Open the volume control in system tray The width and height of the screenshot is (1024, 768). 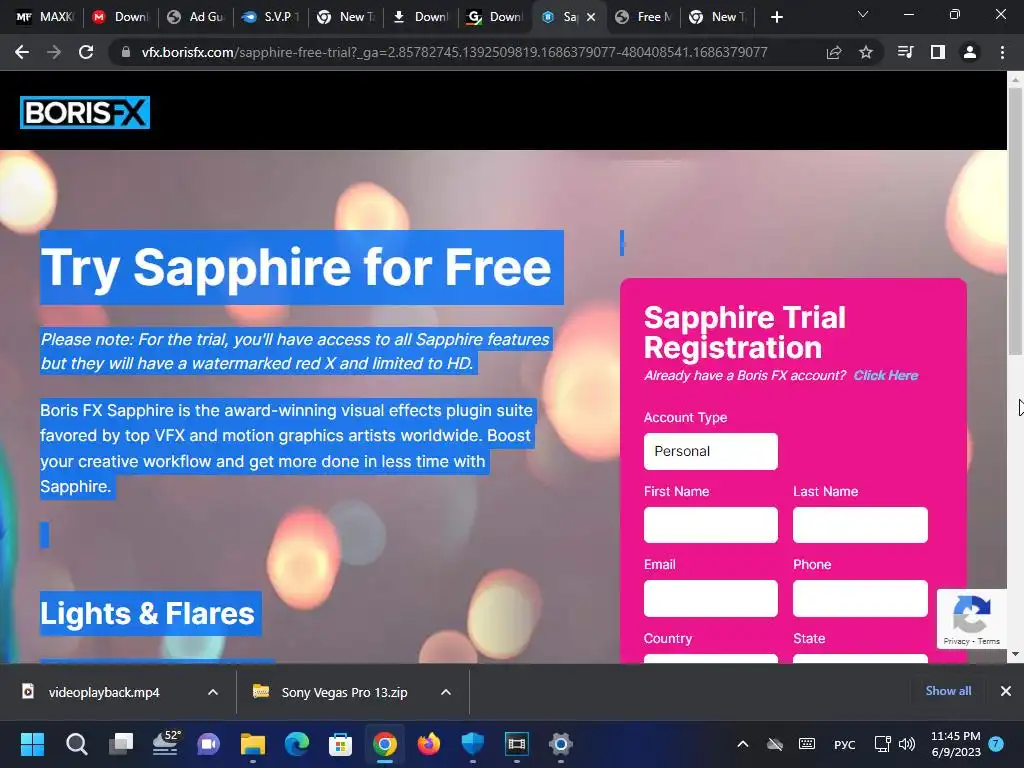[906, 744]
